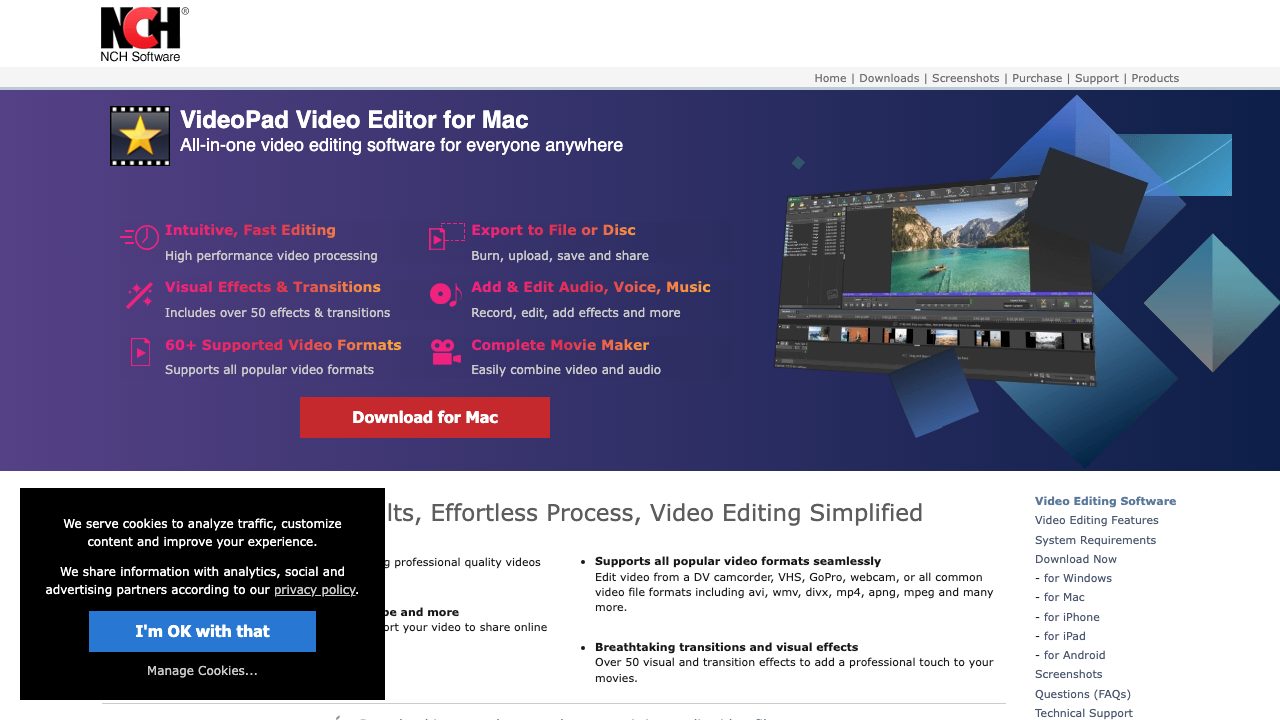Click the VideoPad gold star icon
This screenshot has height=720, width=1280.
[x=140, y=136]
